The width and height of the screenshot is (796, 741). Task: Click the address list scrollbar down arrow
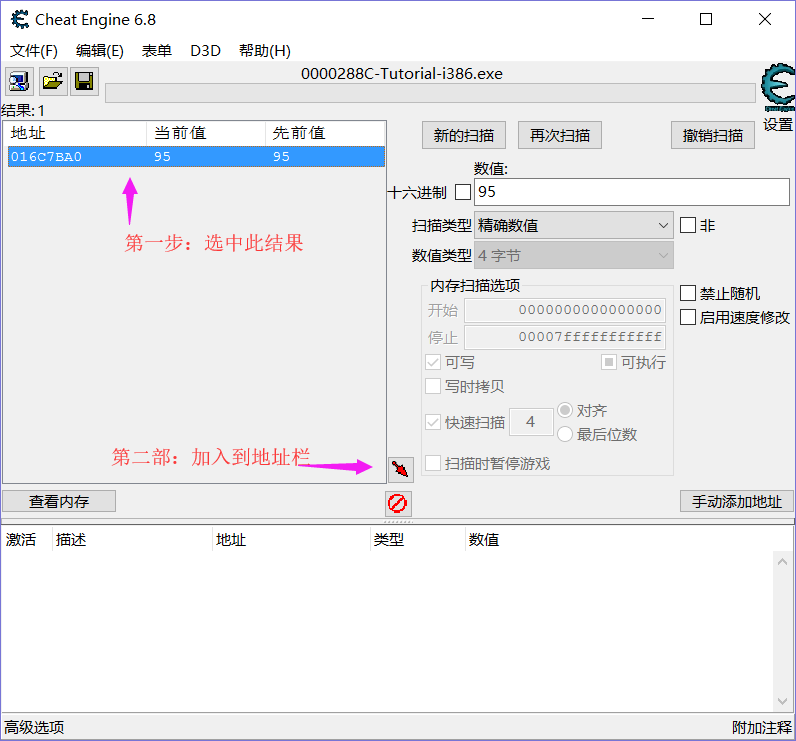click(782, 701)
